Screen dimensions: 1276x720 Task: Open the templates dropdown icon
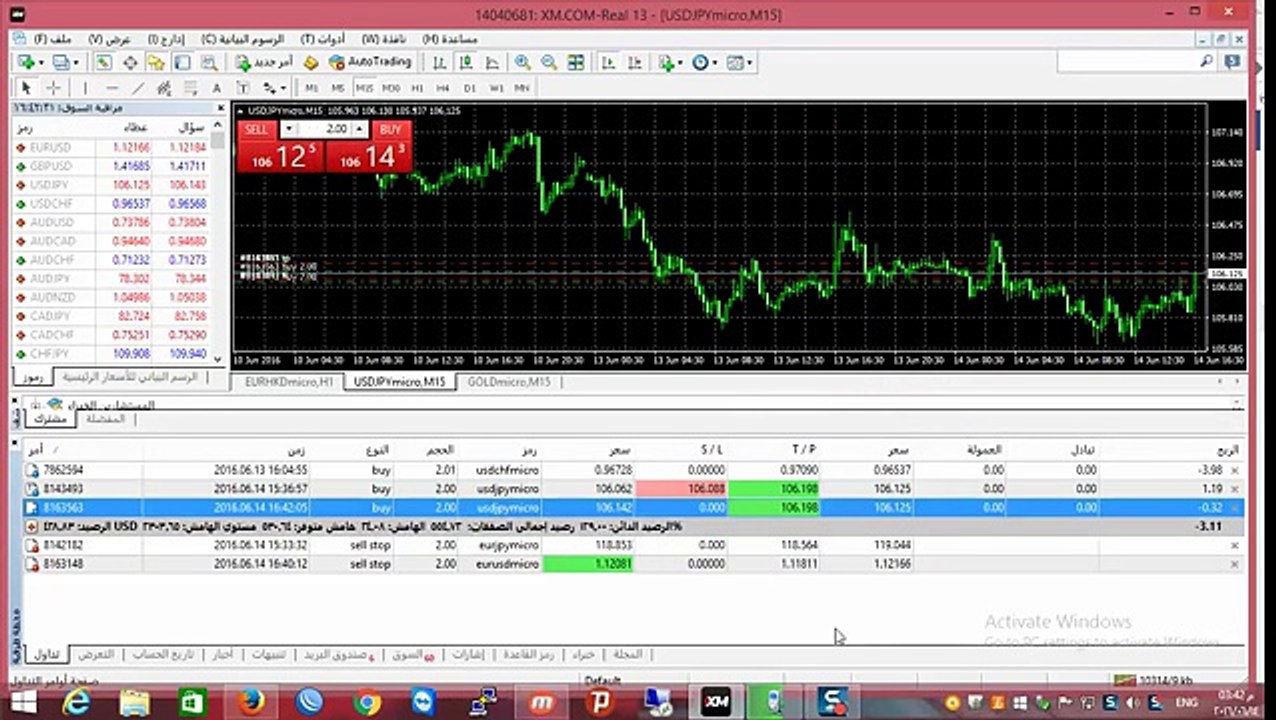coord(738,62)
